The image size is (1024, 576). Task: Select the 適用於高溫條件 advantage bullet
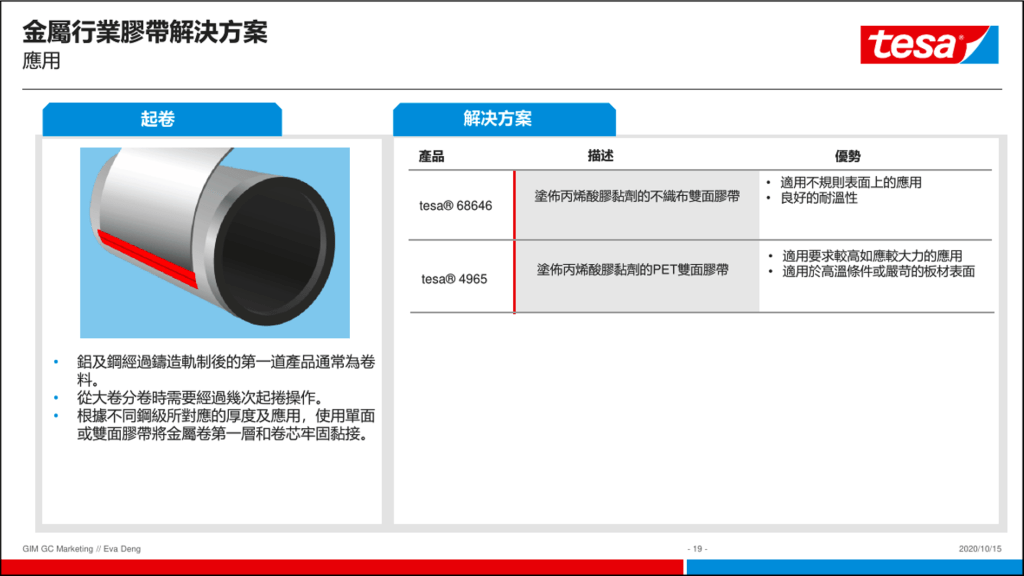pyautogui.click(x=877, y=271)
